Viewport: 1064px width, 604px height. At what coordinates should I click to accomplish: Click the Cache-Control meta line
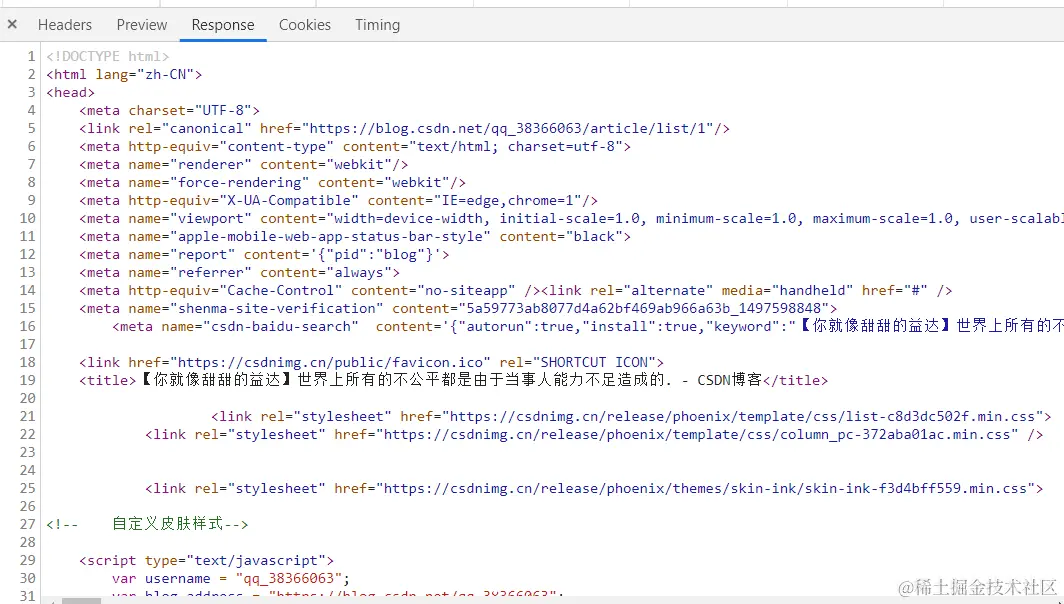click(516, 290)
